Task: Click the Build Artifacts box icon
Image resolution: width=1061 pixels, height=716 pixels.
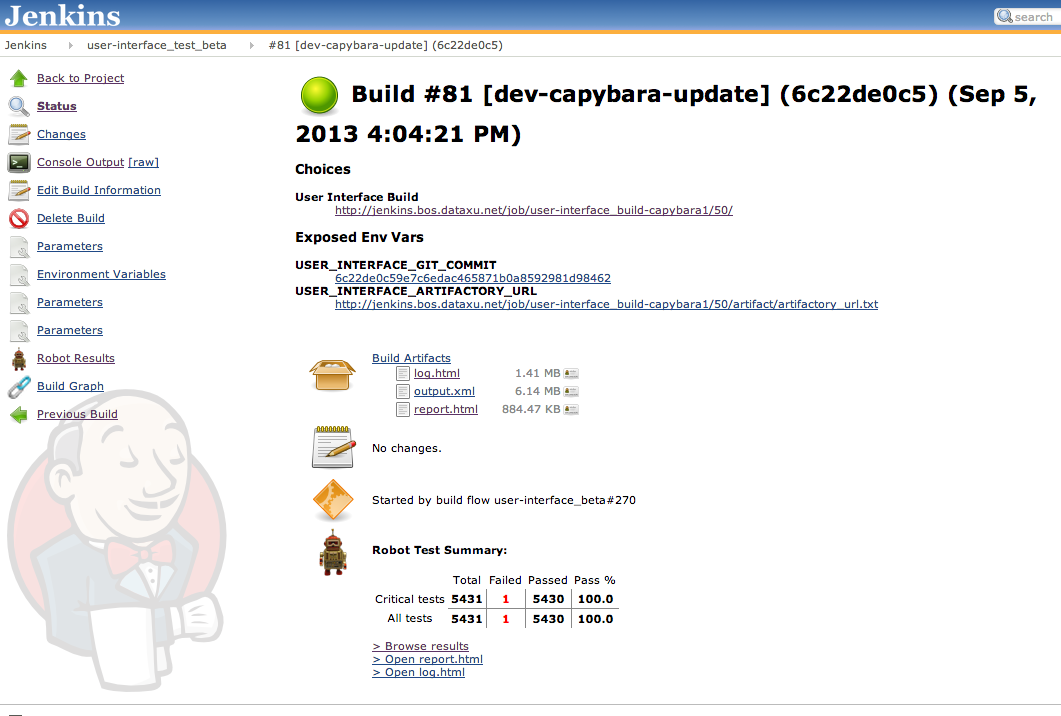Action: click(x=332, y=374)
